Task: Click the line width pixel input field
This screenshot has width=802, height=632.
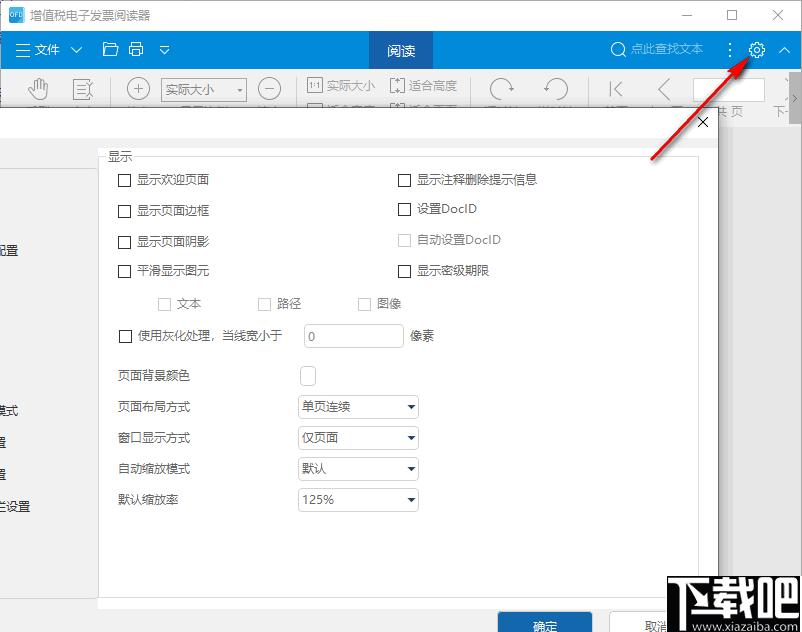Action: click(x=353, y=336)
